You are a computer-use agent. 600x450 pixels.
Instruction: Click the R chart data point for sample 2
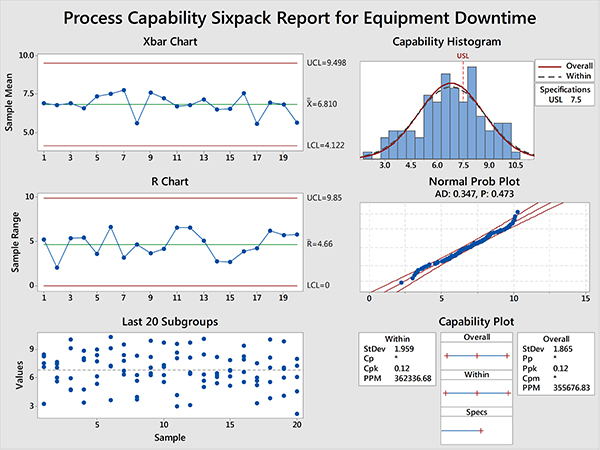(57, 267)
